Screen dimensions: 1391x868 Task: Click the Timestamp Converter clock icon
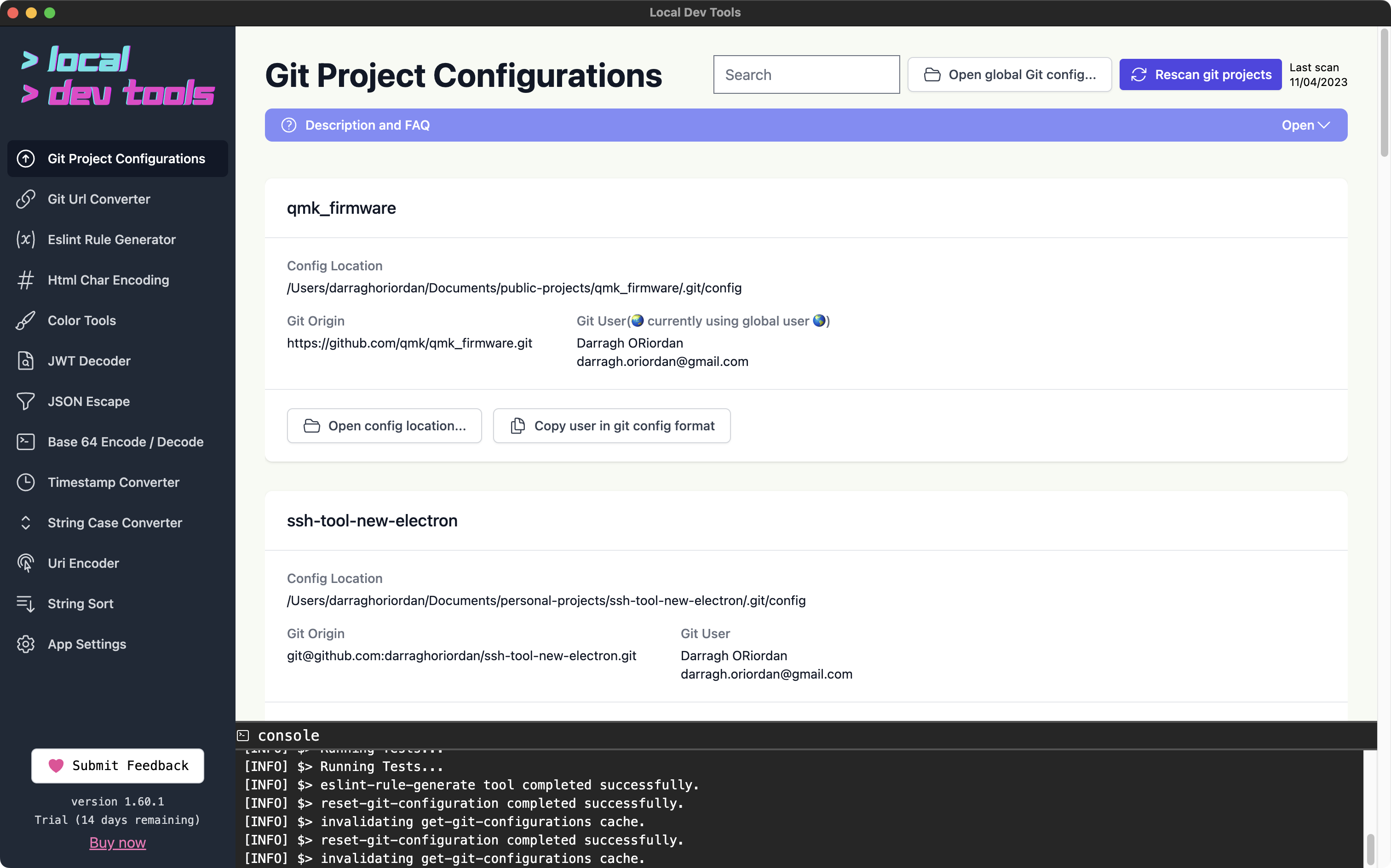[x=26, y=482]
